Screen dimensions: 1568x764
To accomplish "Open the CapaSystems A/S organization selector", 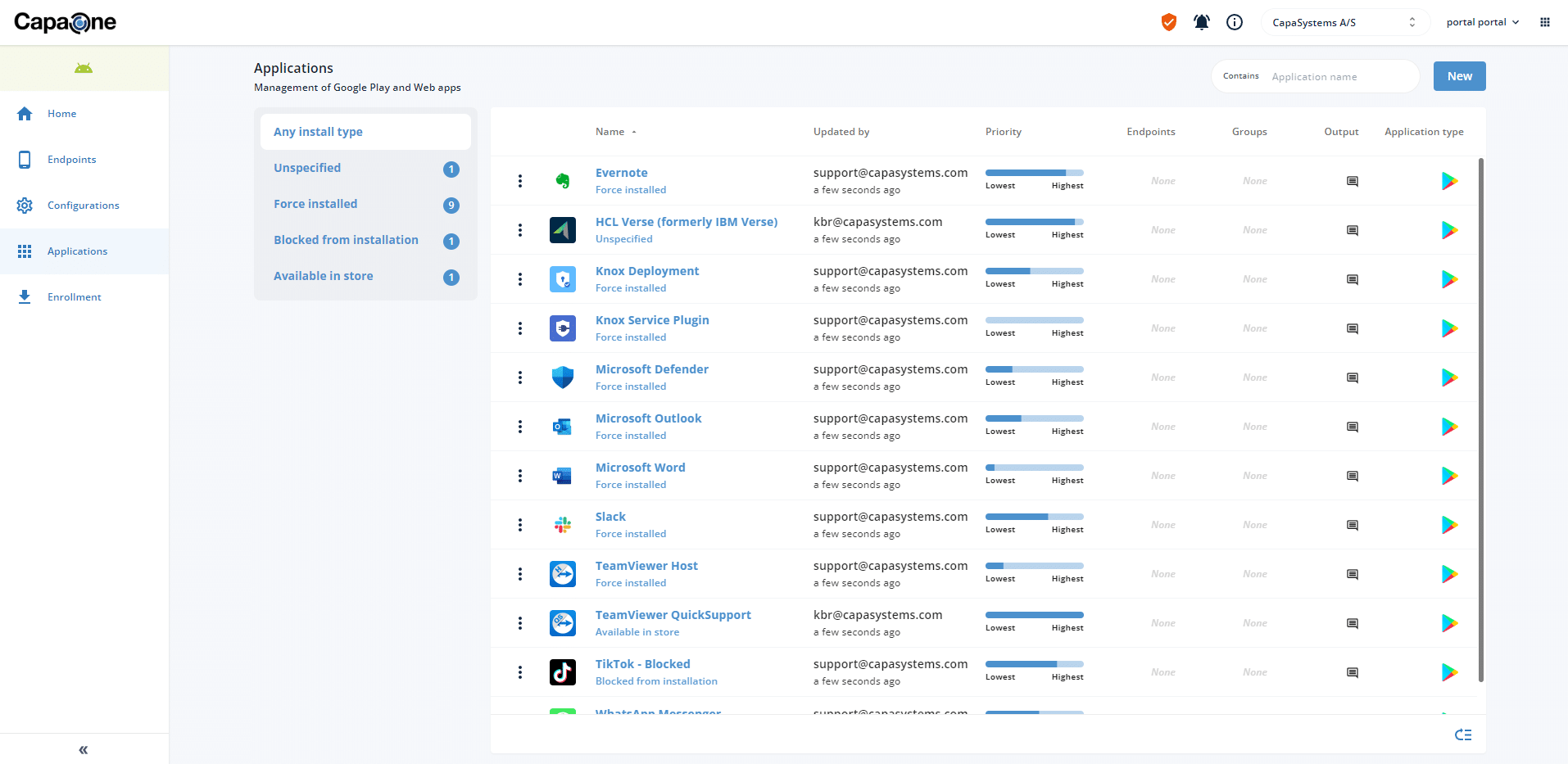I will point(1345,22).
